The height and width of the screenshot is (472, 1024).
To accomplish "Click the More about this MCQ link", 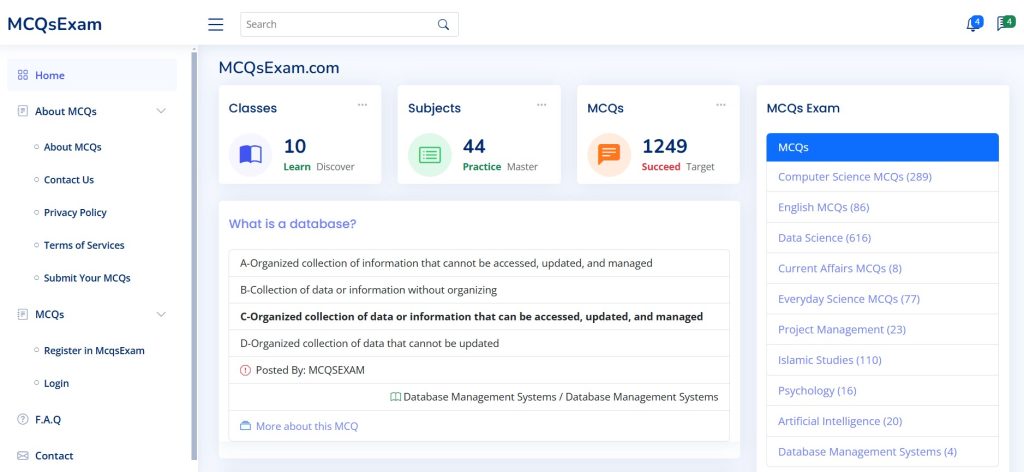I will click(306, 426).
